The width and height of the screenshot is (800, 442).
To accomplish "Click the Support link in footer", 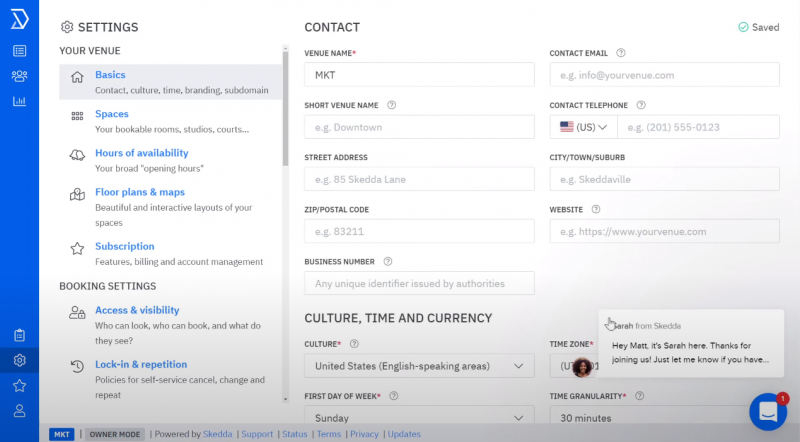I will [x=256, y=434].
